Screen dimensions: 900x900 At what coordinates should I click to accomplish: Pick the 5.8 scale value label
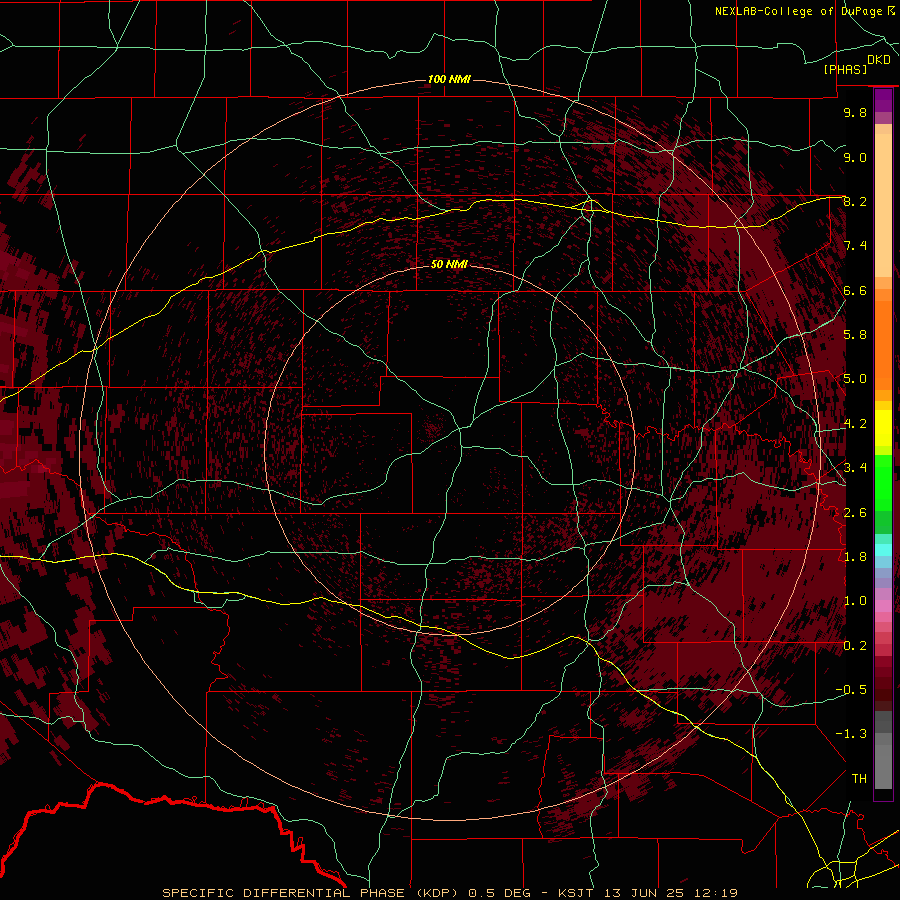click(x=855, y=335)
